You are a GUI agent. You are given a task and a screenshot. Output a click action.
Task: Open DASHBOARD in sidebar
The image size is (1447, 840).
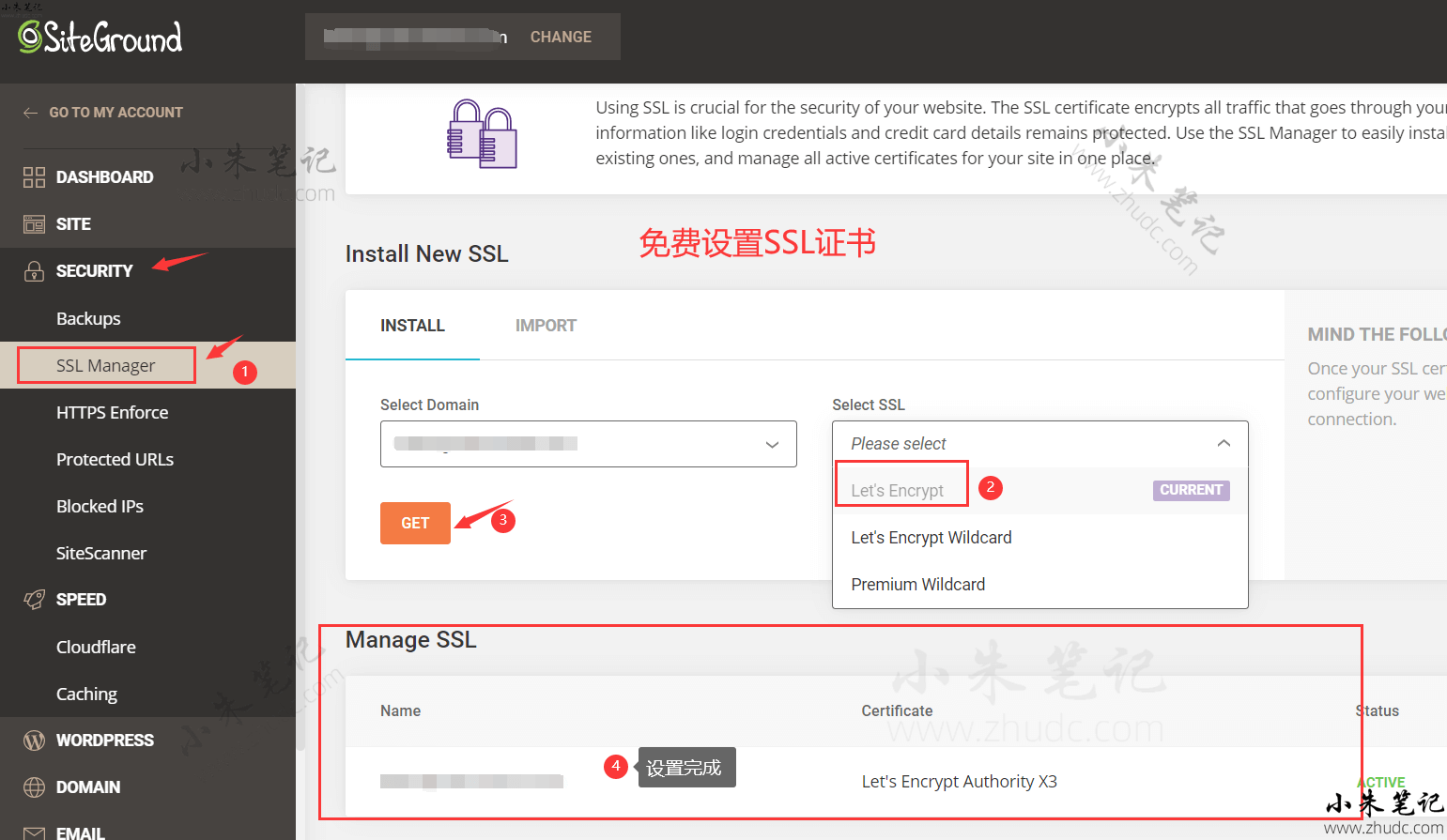(x=104, y=177)
